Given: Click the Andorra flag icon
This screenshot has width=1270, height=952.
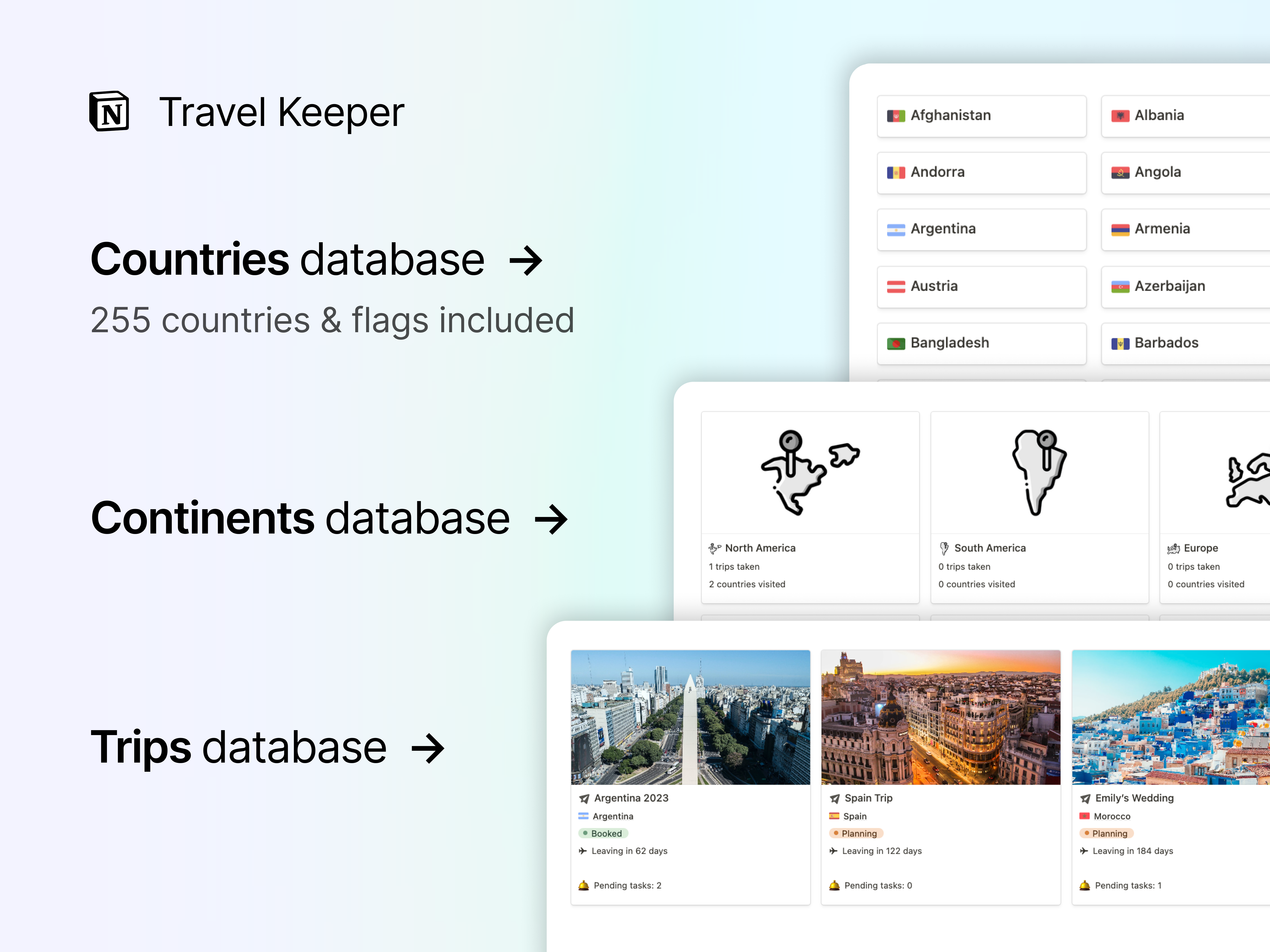Looking at the screenshot, I should (896, 173).
